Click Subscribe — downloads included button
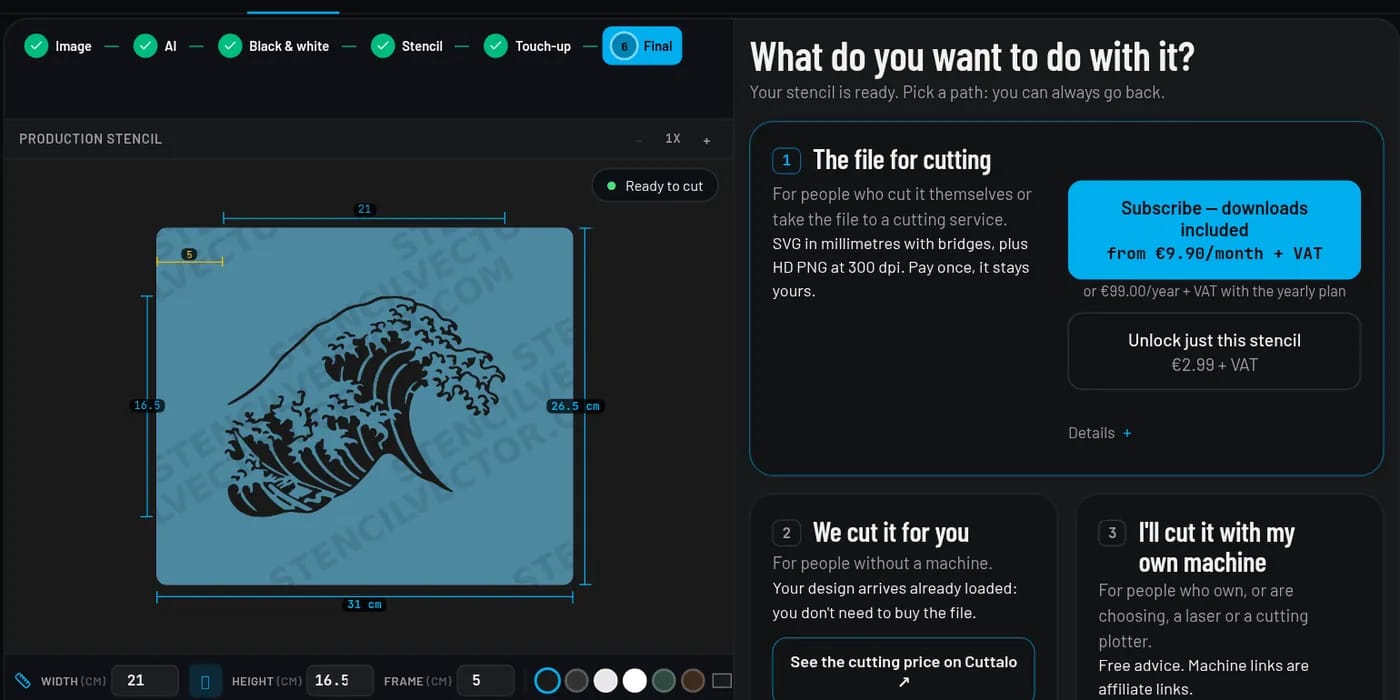This screenshot has height=700, width=1400. tap(1214, 230)
